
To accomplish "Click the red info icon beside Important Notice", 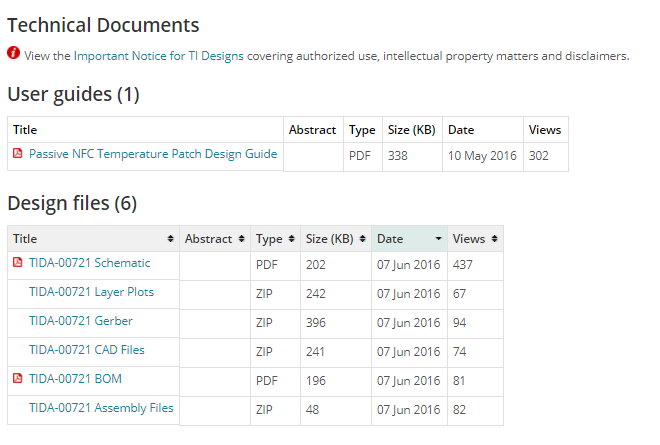I will 13,53.
